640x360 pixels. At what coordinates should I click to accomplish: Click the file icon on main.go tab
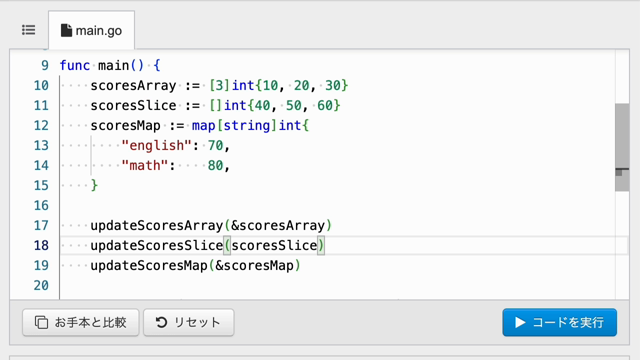[x=66, y=31]
